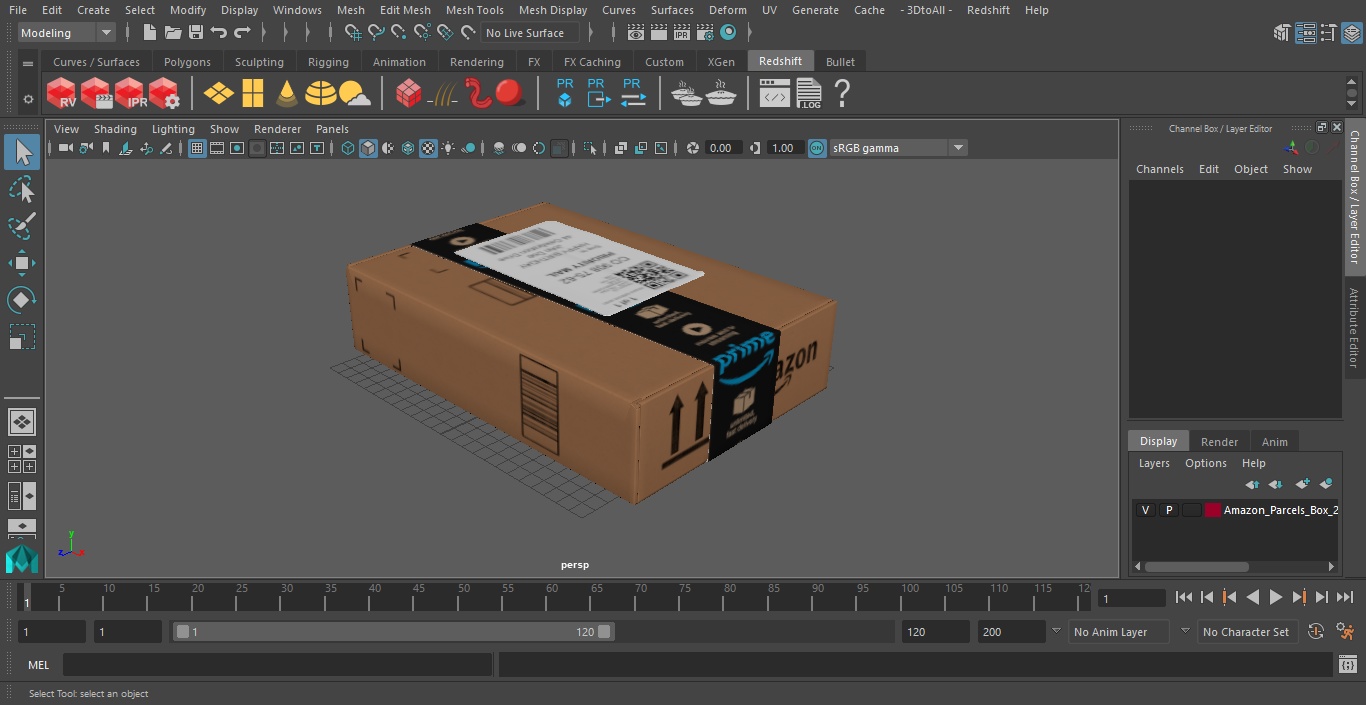The image size is (1366, 705).
Task: Click the layer list horizontal scrollbar
Action: (x=1196, y=566)
